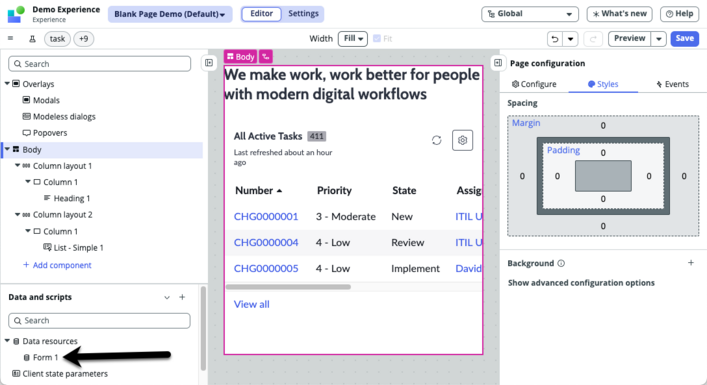
Task: Click the Modeless dialogs icon
Action: 27,116
